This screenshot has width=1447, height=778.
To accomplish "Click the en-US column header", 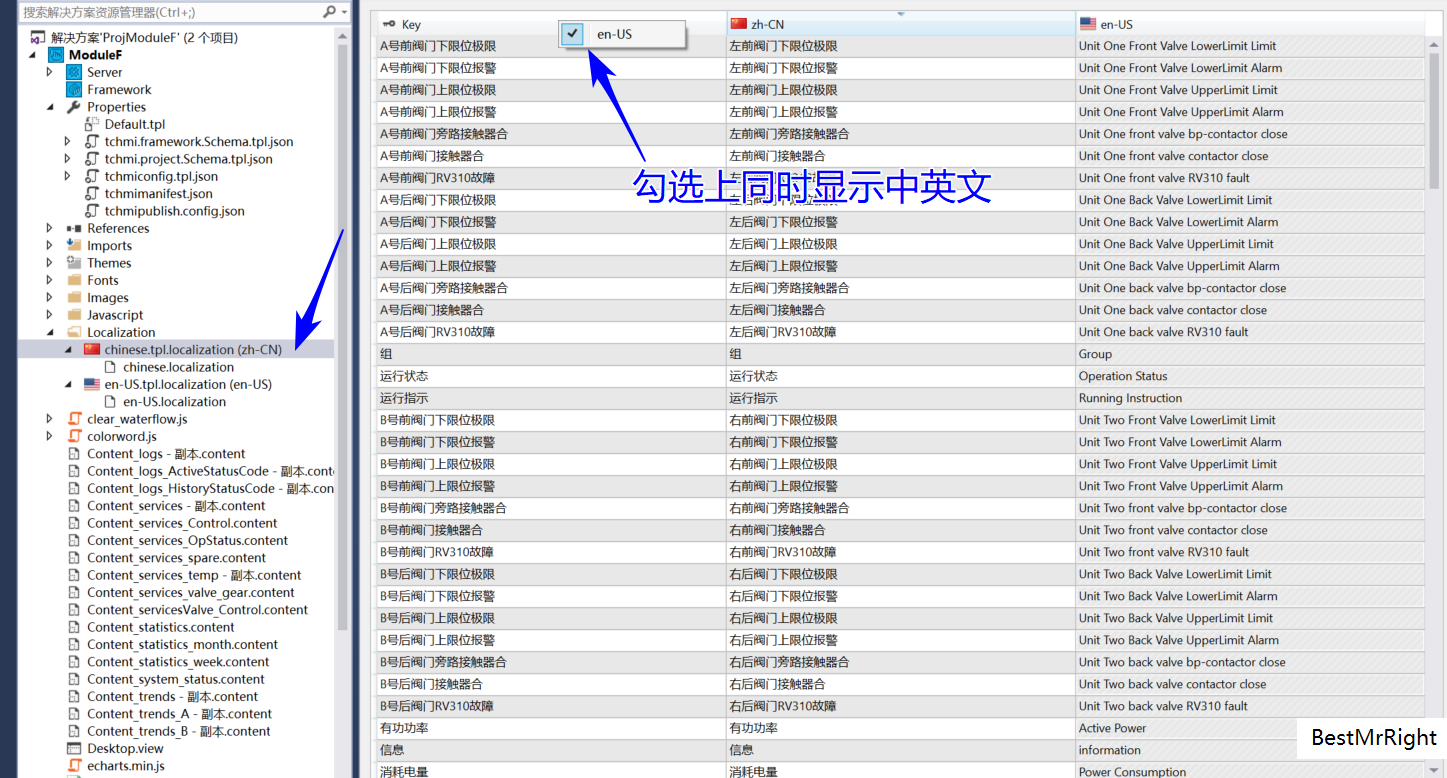I will pos(1250,24).
